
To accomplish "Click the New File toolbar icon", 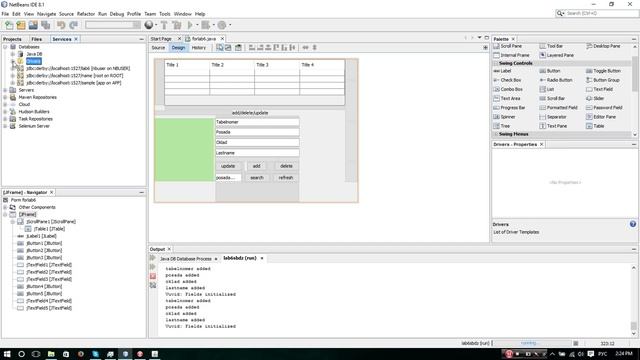I will point(9,25).
